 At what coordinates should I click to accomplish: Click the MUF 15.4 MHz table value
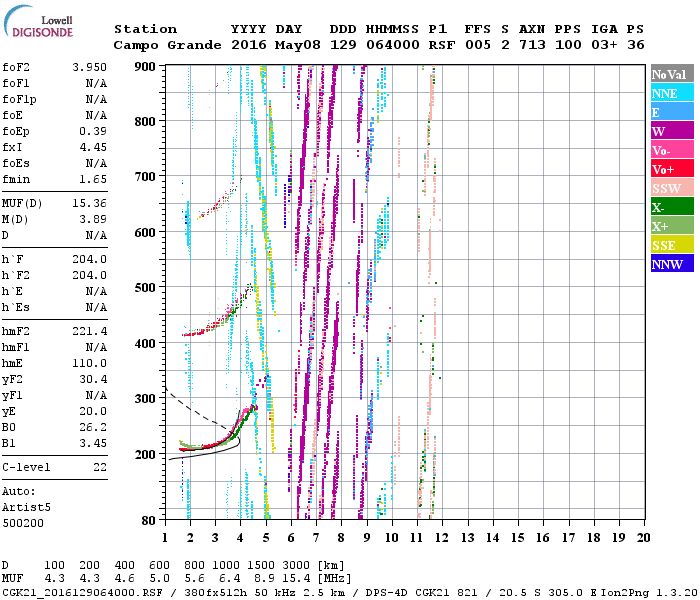coord(296,579)
